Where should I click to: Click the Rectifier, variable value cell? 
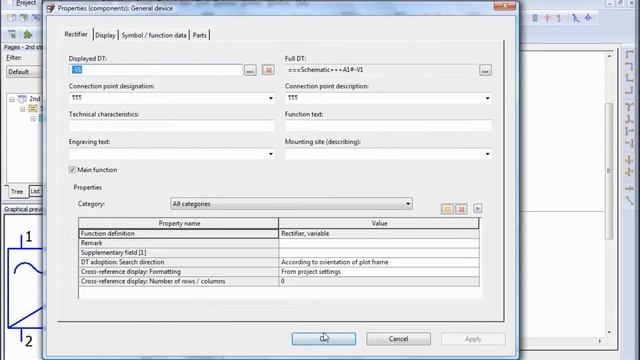(x=379, y=233)
